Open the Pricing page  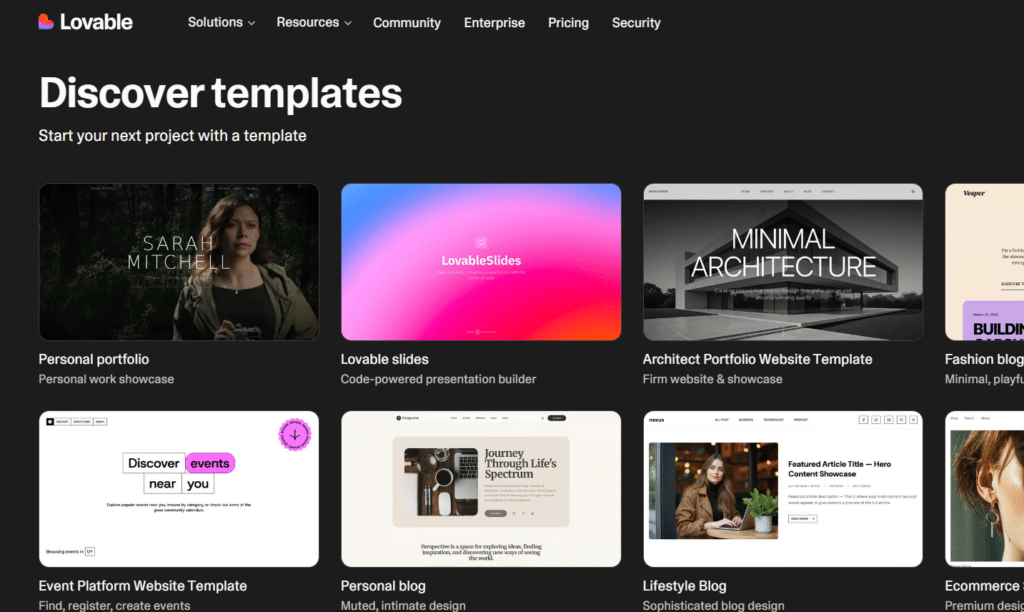coord(568,23)
